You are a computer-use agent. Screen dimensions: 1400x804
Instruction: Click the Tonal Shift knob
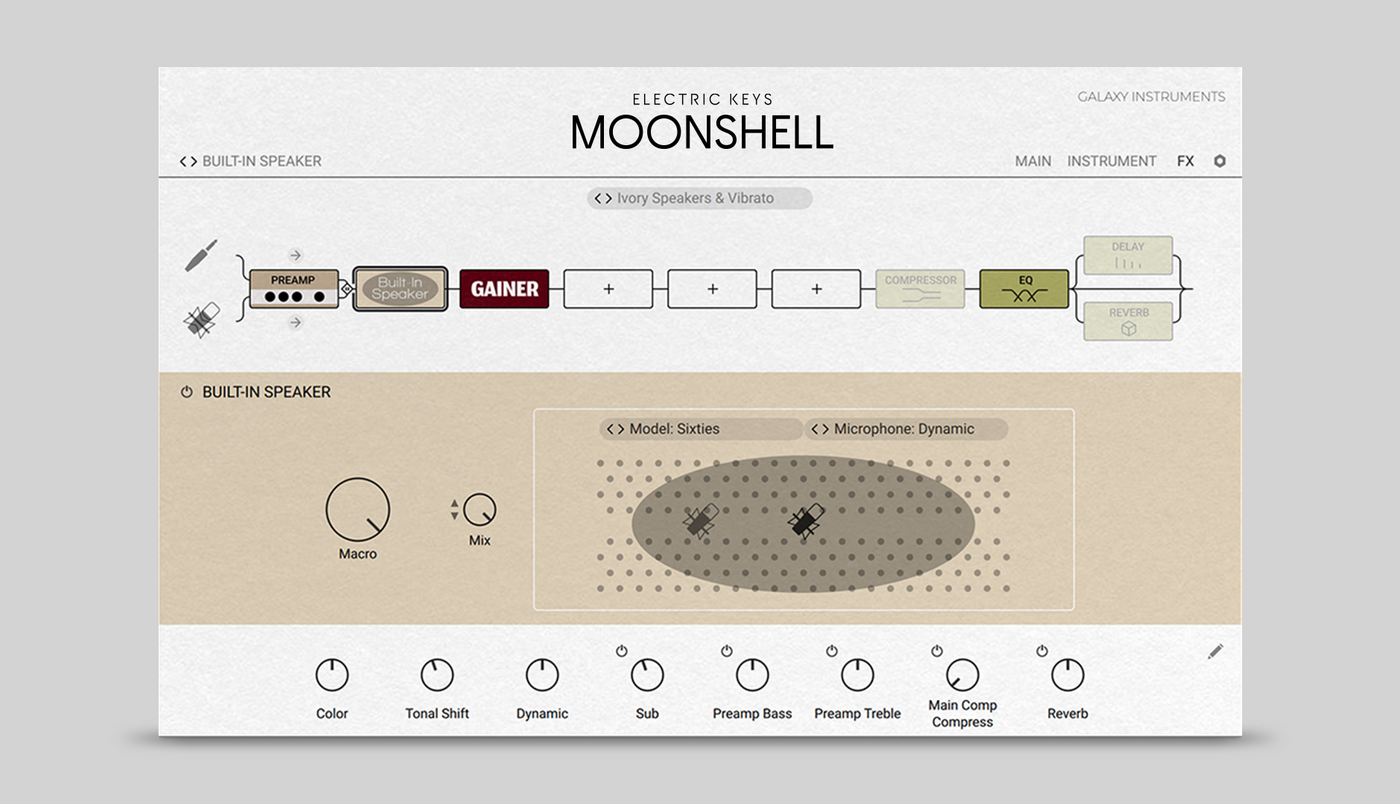437,676
